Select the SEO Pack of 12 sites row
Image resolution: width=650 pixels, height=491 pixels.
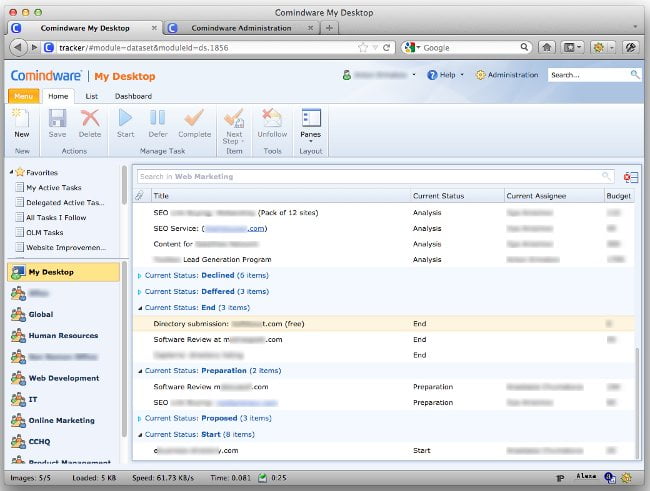[x=383, y=213]
